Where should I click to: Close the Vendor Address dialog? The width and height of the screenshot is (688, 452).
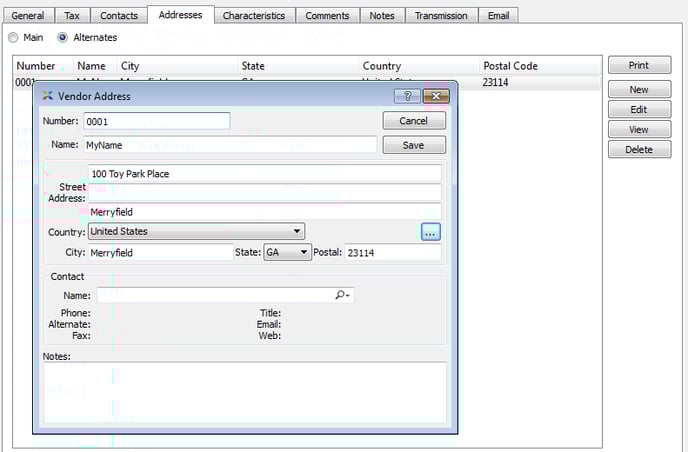point(436,96)
